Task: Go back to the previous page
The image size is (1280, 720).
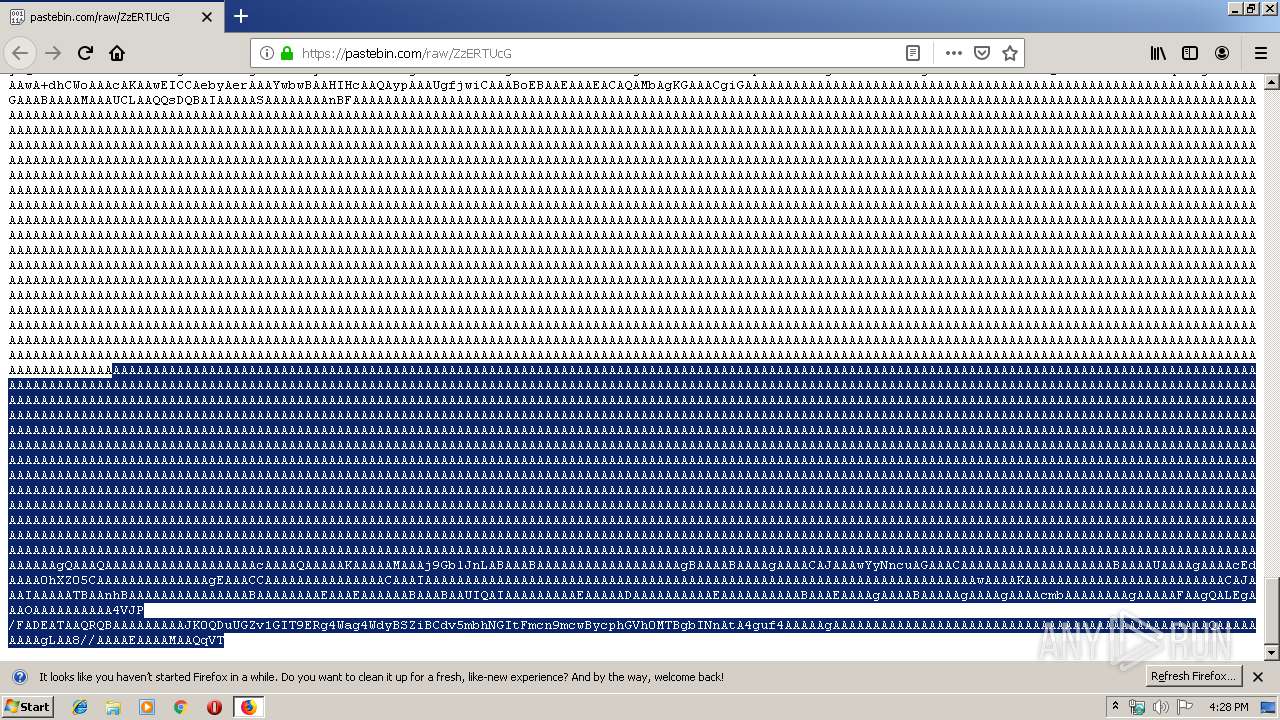Action: [20, 53]
